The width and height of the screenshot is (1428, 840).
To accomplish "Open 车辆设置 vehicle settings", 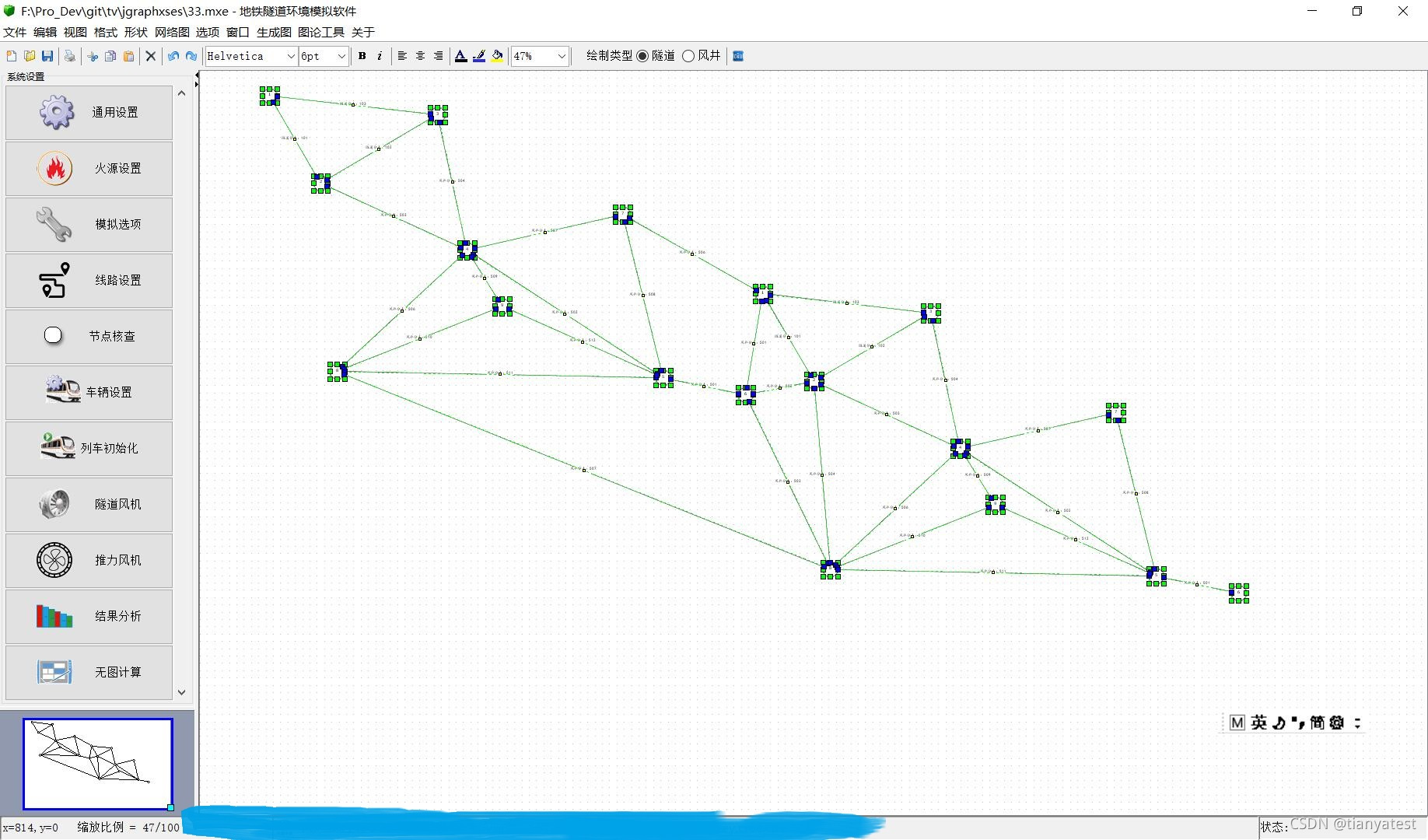I will 89,393.
